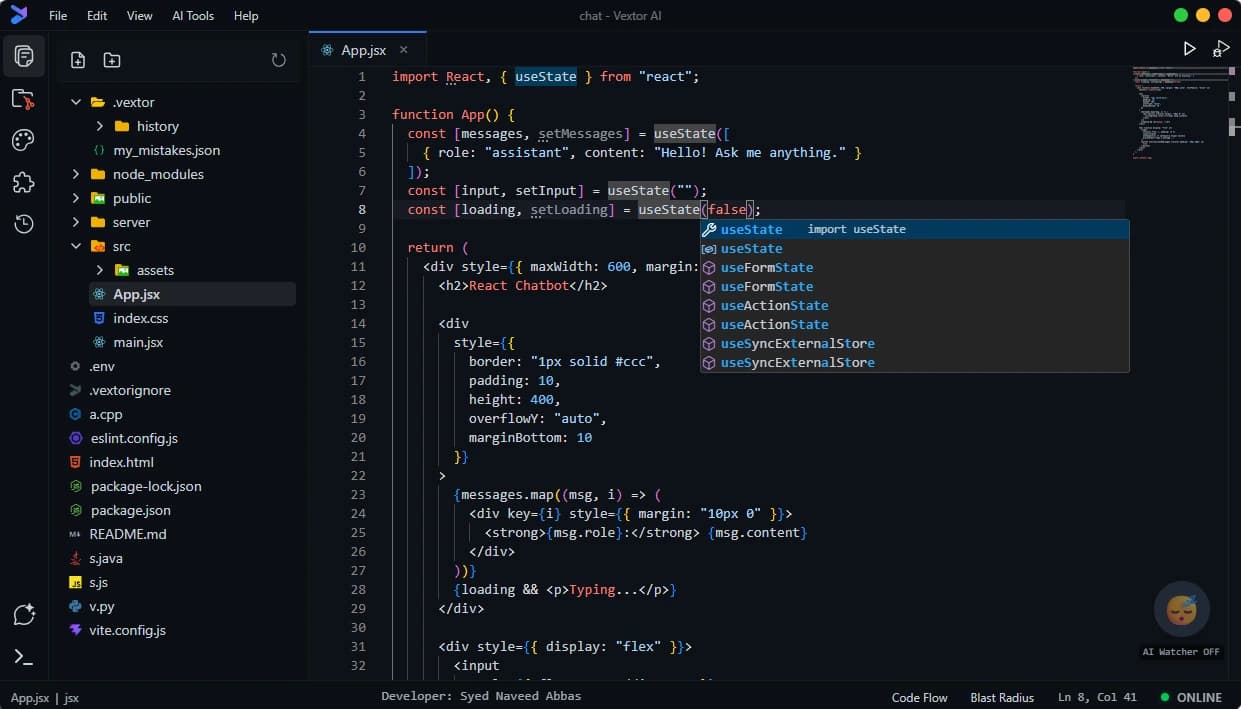Viewport: 1241px width, 709px height.
Task: Click the wrench icon beside useState suggestion
Action: [x=709, y=229]
